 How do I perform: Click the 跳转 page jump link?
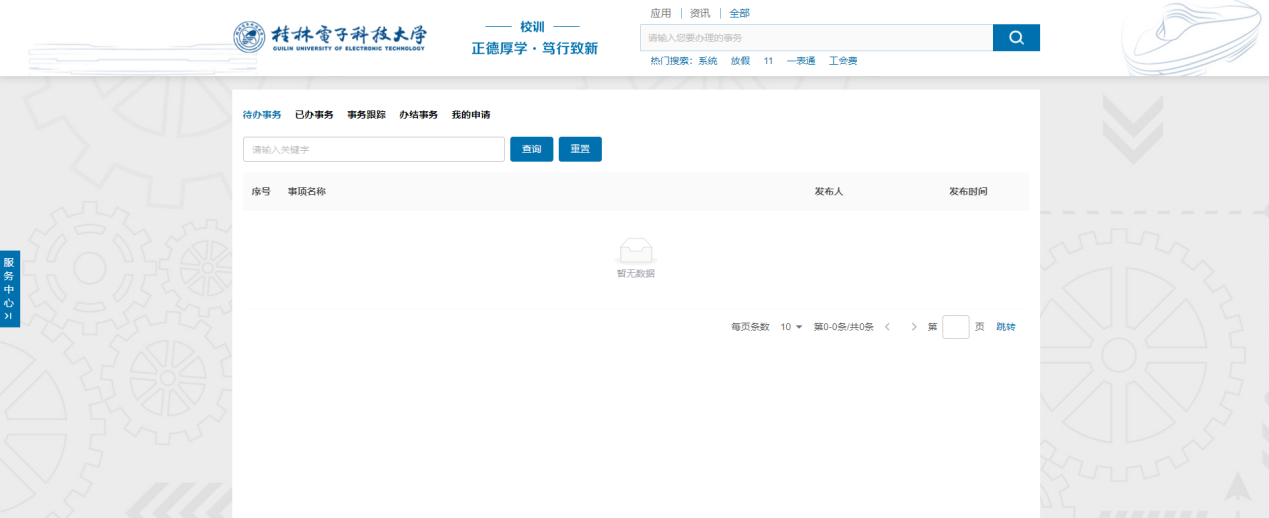(x=1005, y=327)
